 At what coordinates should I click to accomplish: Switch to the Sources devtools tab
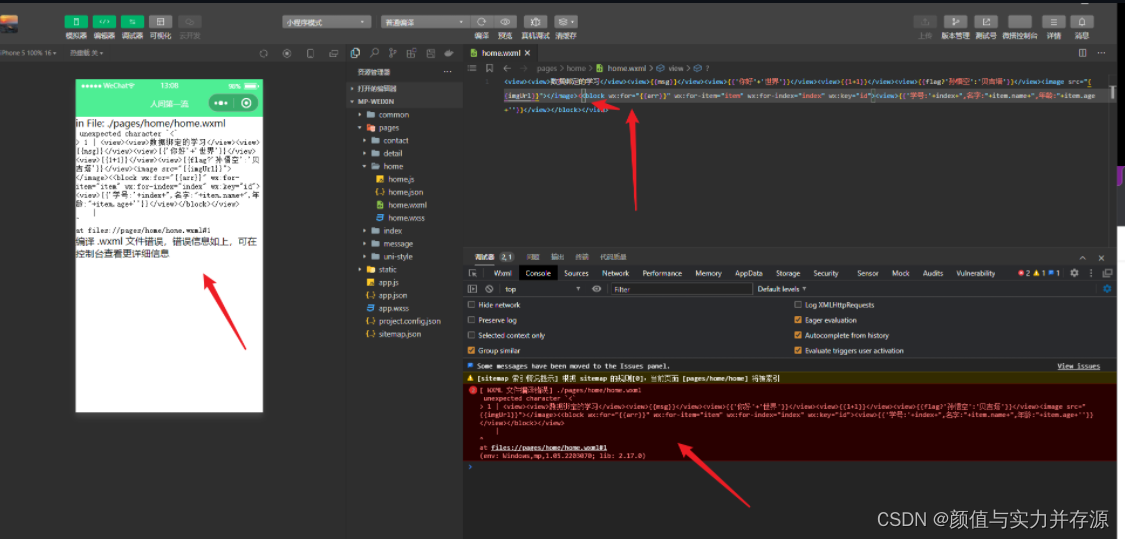coord(576,273)
